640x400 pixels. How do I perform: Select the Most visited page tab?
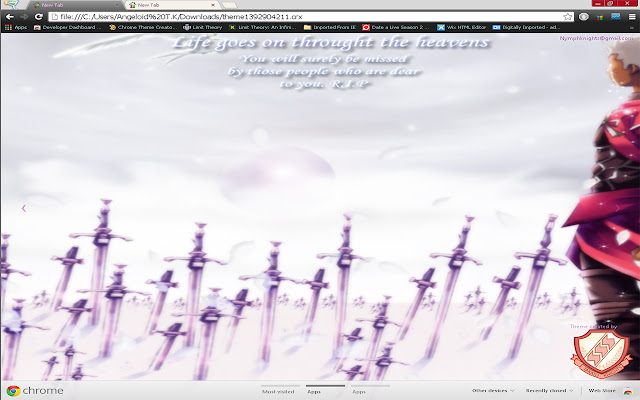click(x=280, y=391)
